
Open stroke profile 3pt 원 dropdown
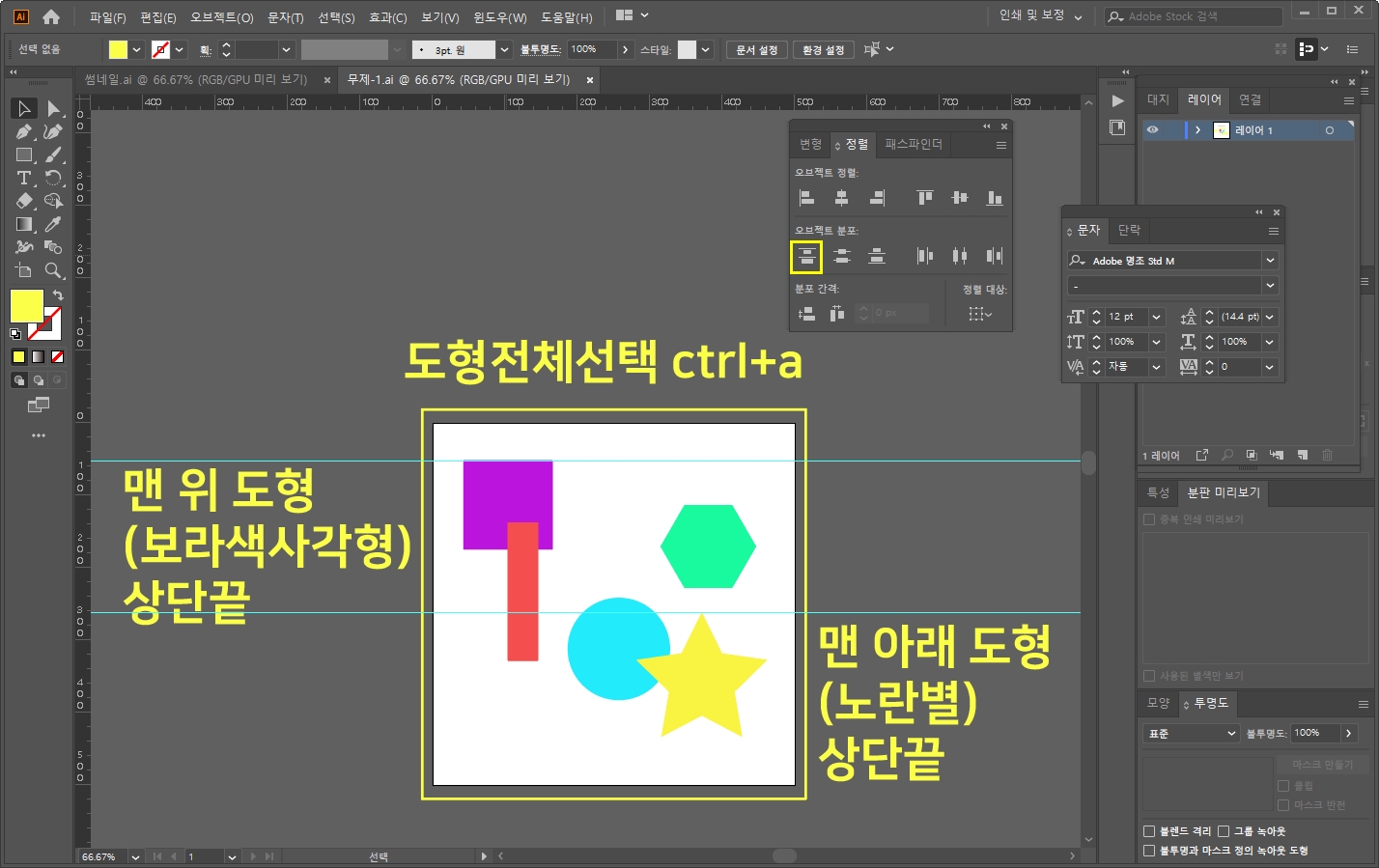504,49
